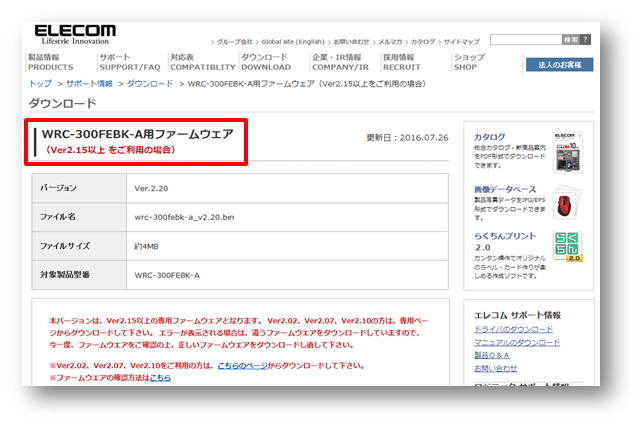
Task: Go to サポート情報 breadcrumb
Action: tap(89, 84)
